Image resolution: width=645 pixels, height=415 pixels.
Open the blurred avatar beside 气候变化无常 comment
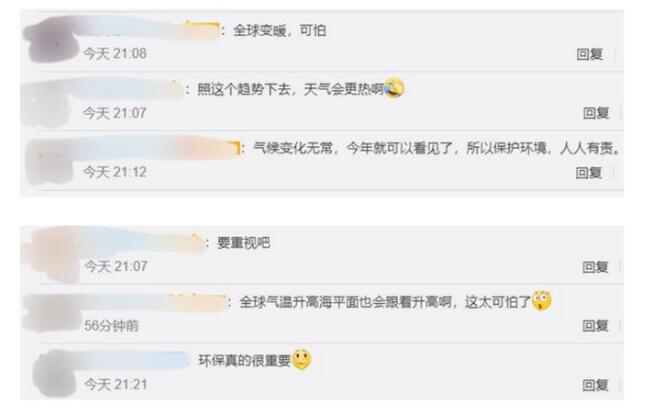click(50, 162)
